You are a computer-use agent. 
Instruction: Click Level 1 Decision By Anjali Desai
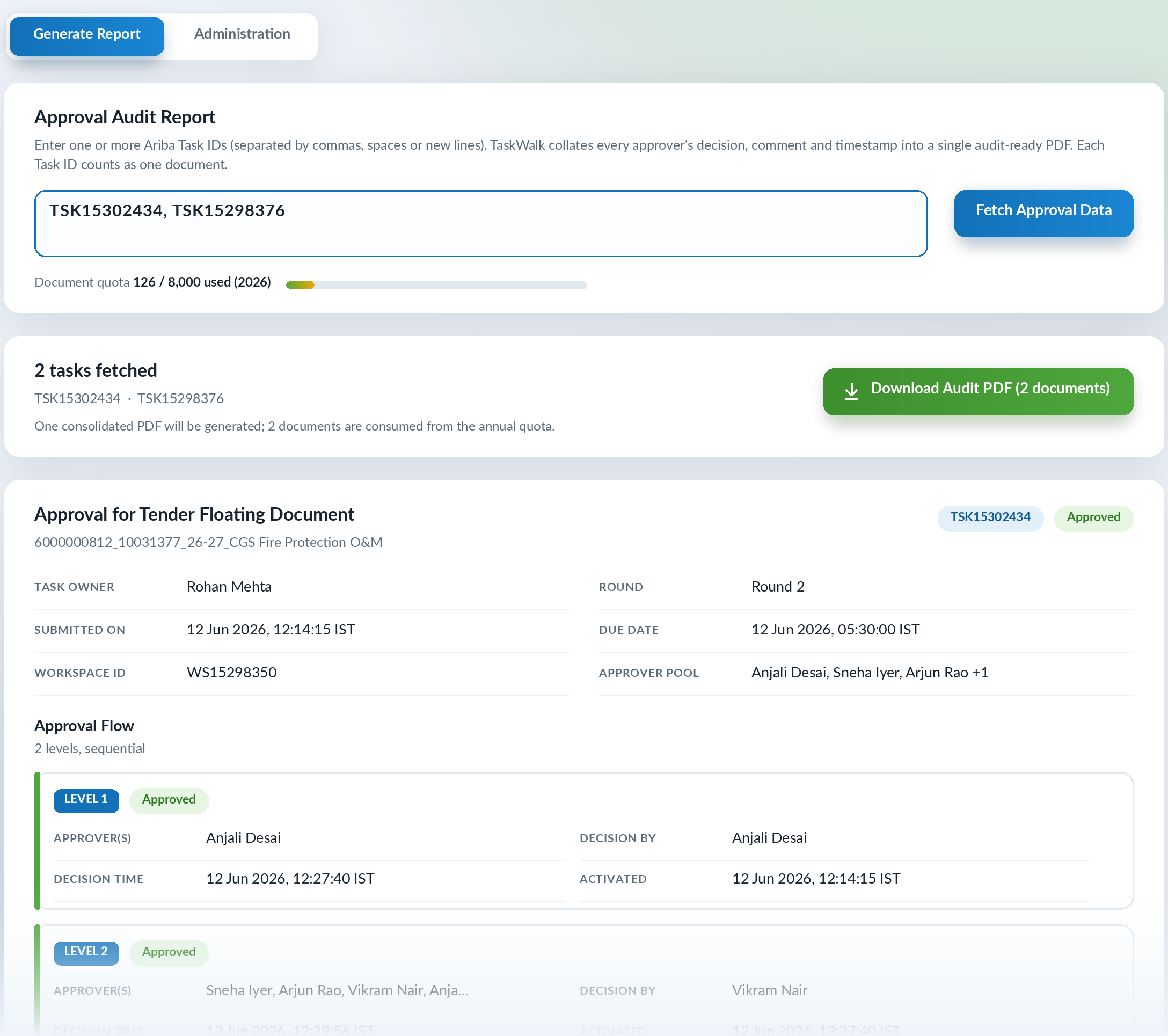tap(769, 838)
